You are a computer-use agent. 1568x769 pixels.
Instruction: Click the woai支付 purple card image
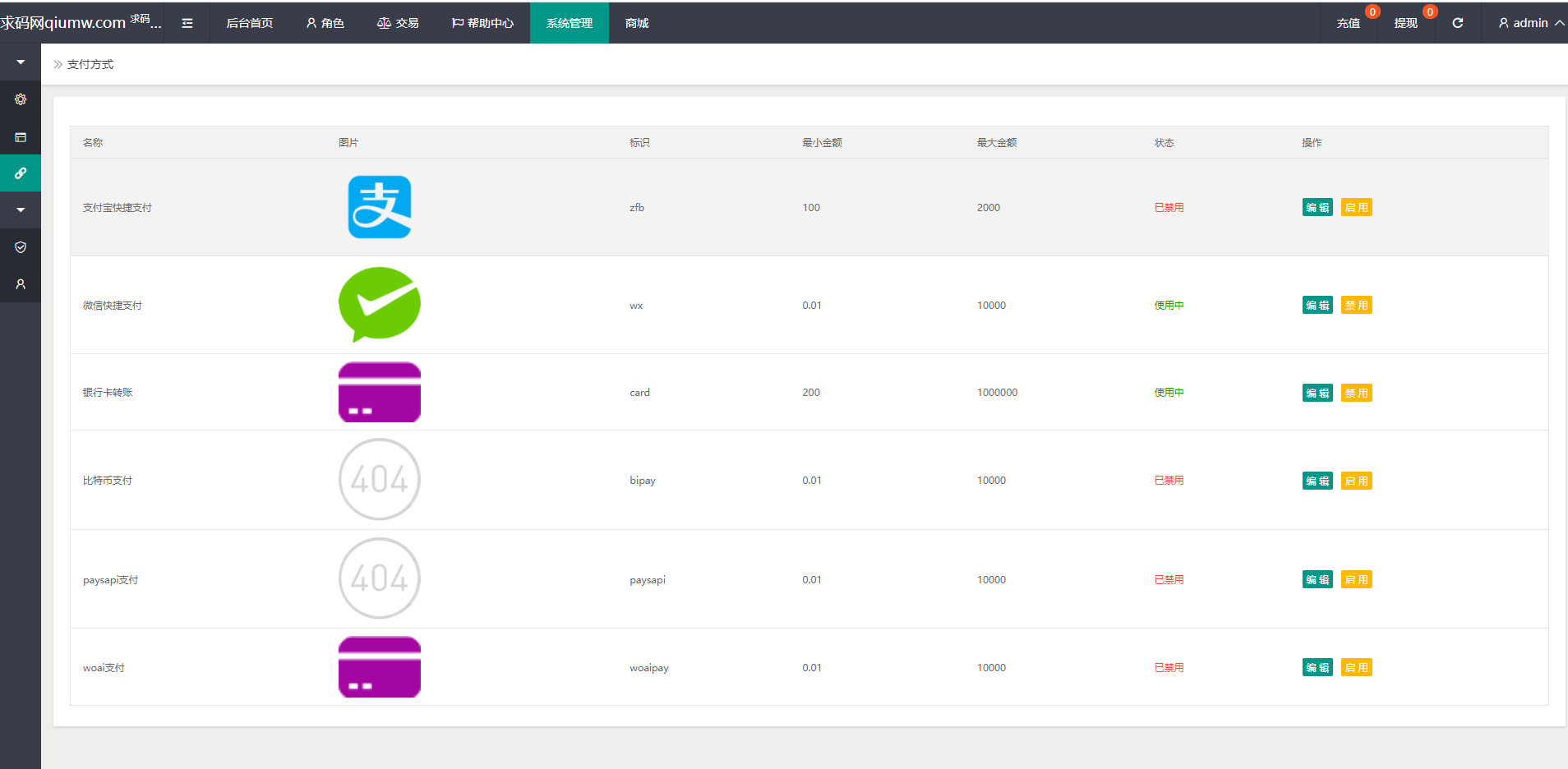pyautogui.click(x=380, y=667)
